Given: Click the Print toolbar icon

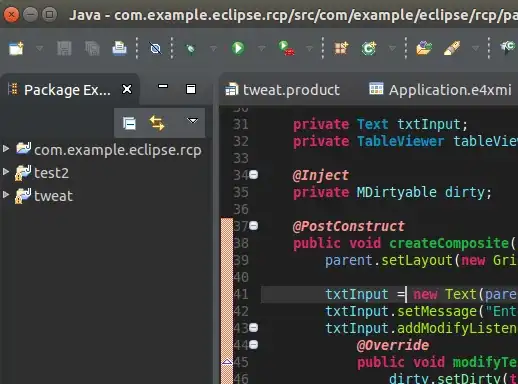Looking at the screenshot, I should pyautogui.click(x=119, y=48).
